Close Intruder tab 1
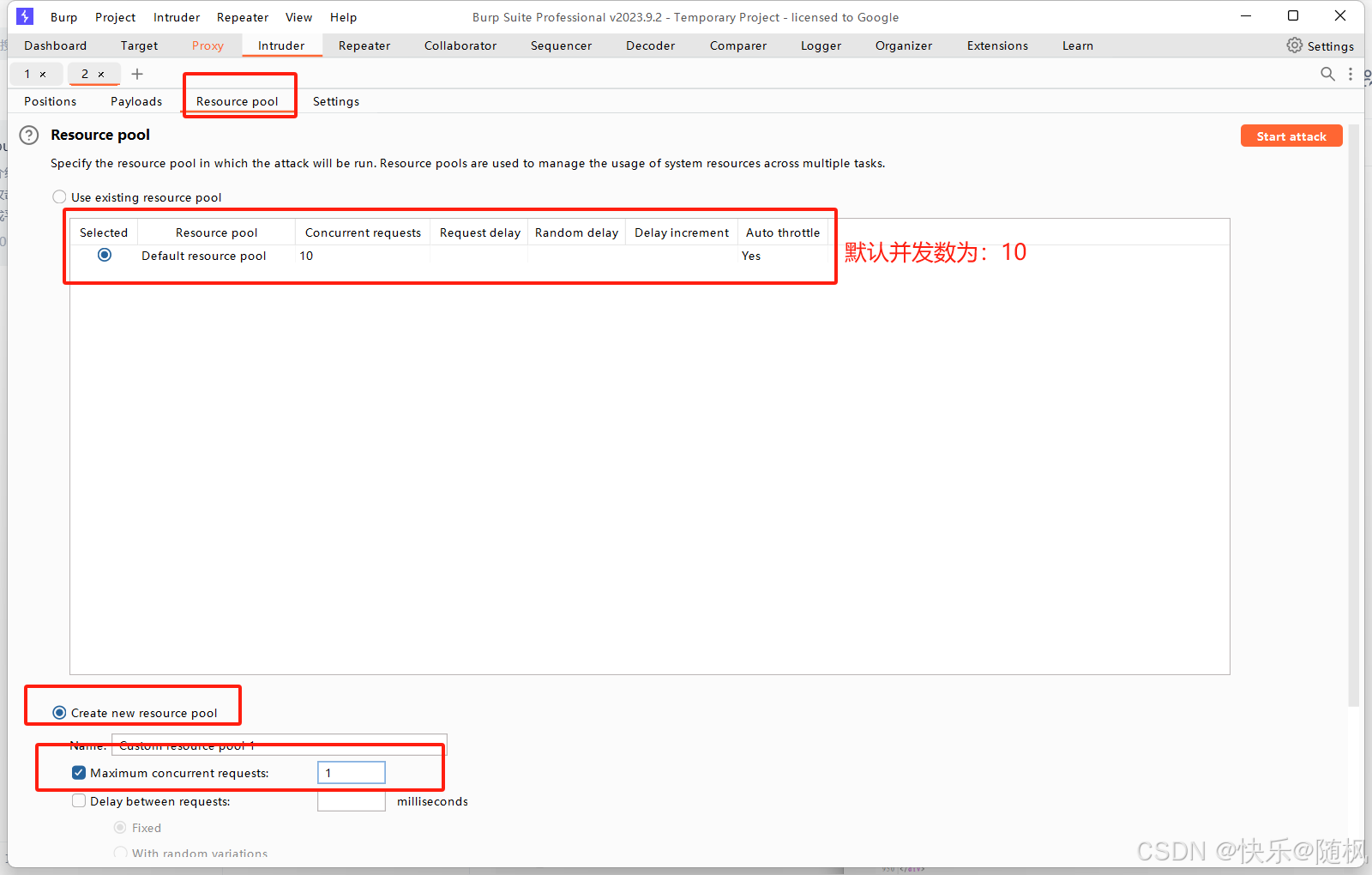 tap(43, 75)
